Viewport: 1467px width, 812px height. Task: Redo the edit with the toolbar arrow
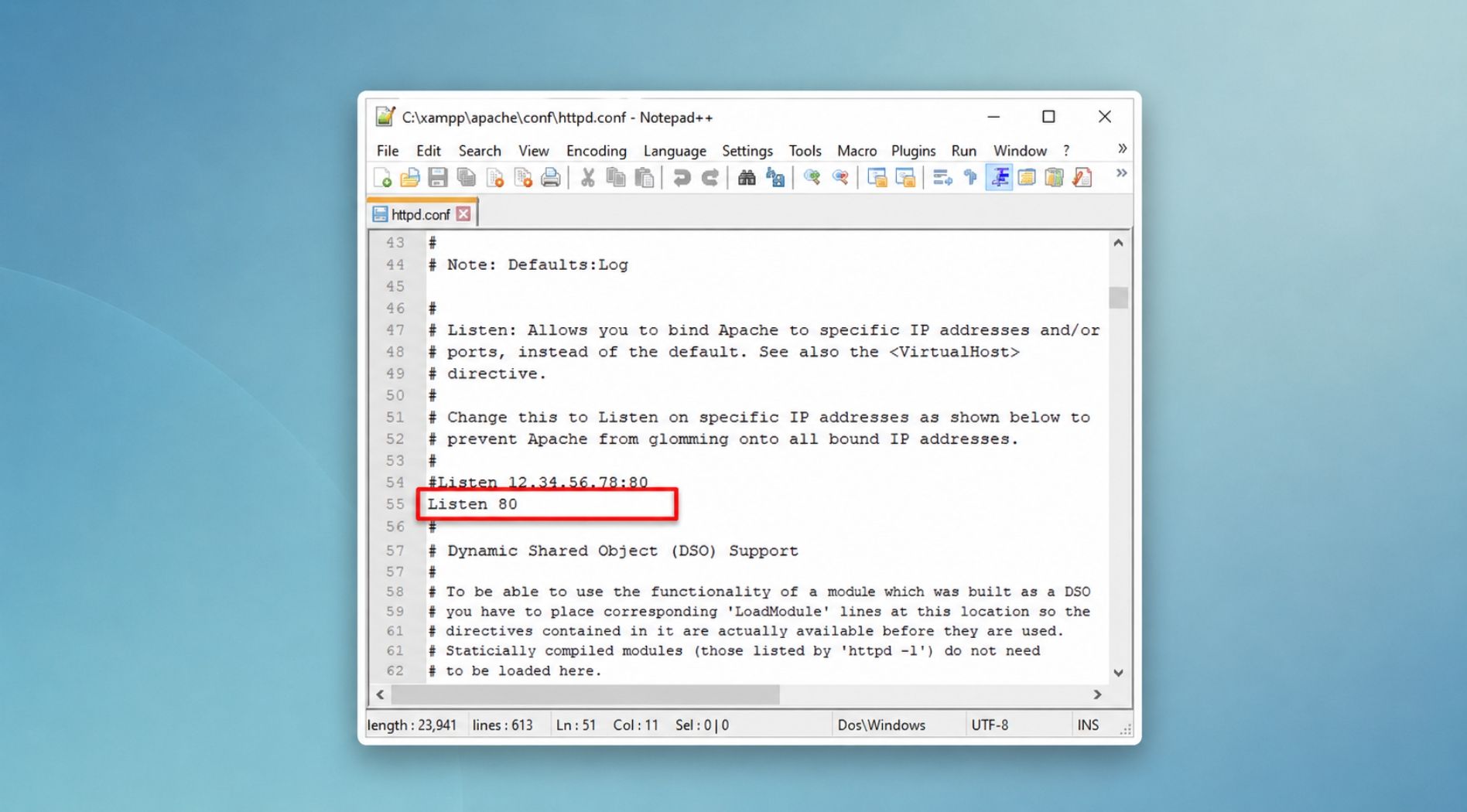(710, 178)
